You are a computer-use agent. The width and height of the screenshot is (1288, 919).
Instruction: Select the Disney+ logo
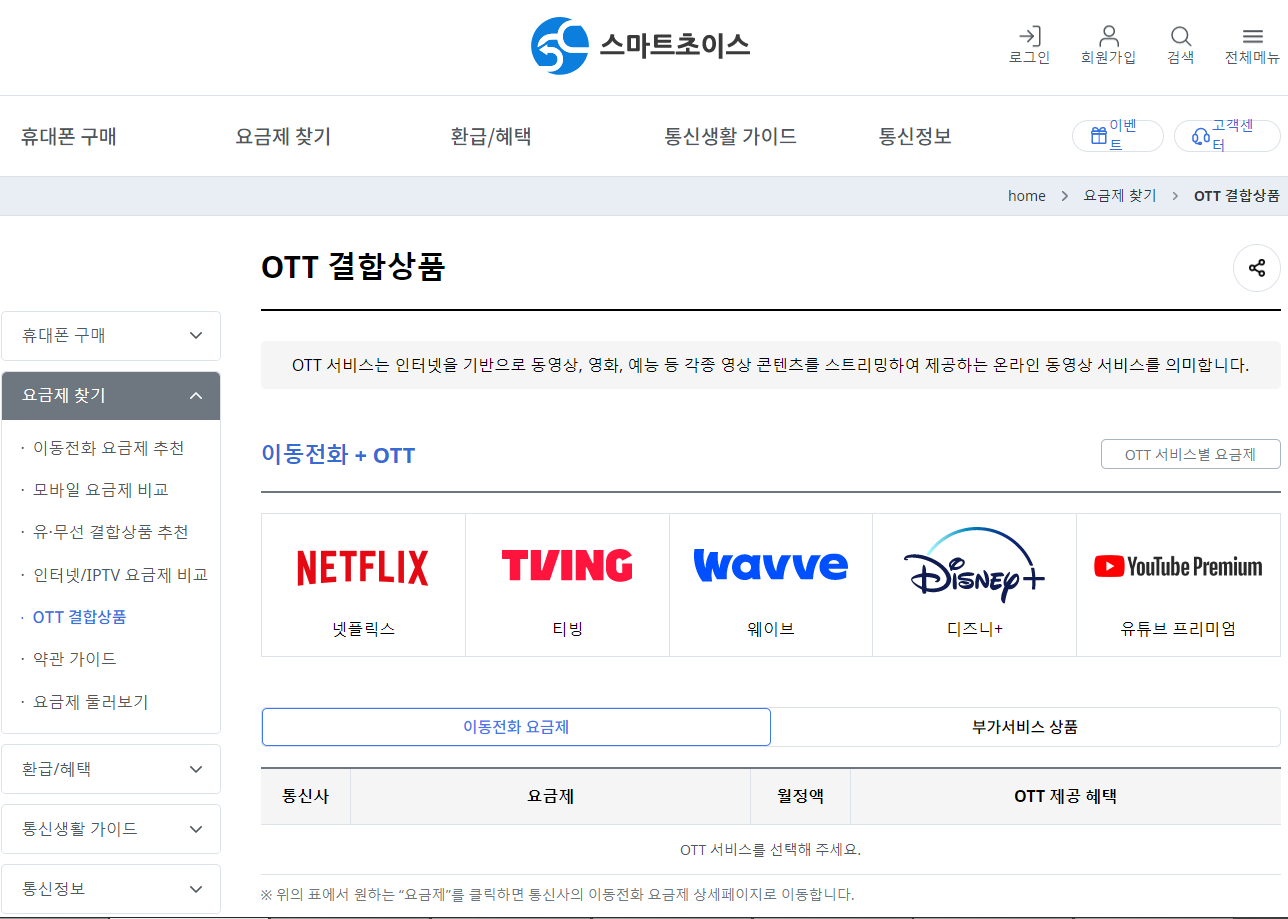pos(974,565)
